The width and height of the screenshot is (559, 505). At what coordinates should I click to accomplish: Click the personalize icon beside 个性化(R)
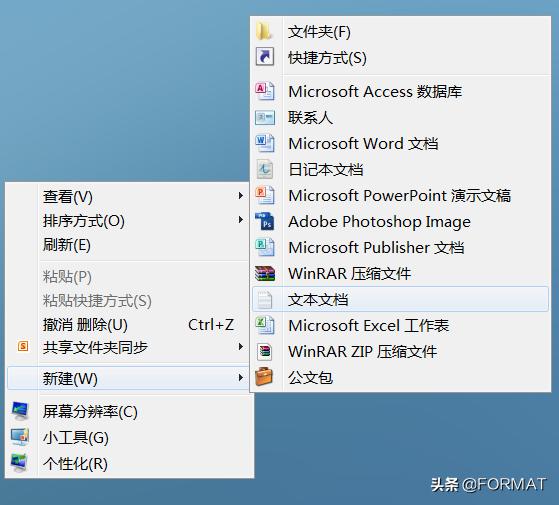coord(19,463)
